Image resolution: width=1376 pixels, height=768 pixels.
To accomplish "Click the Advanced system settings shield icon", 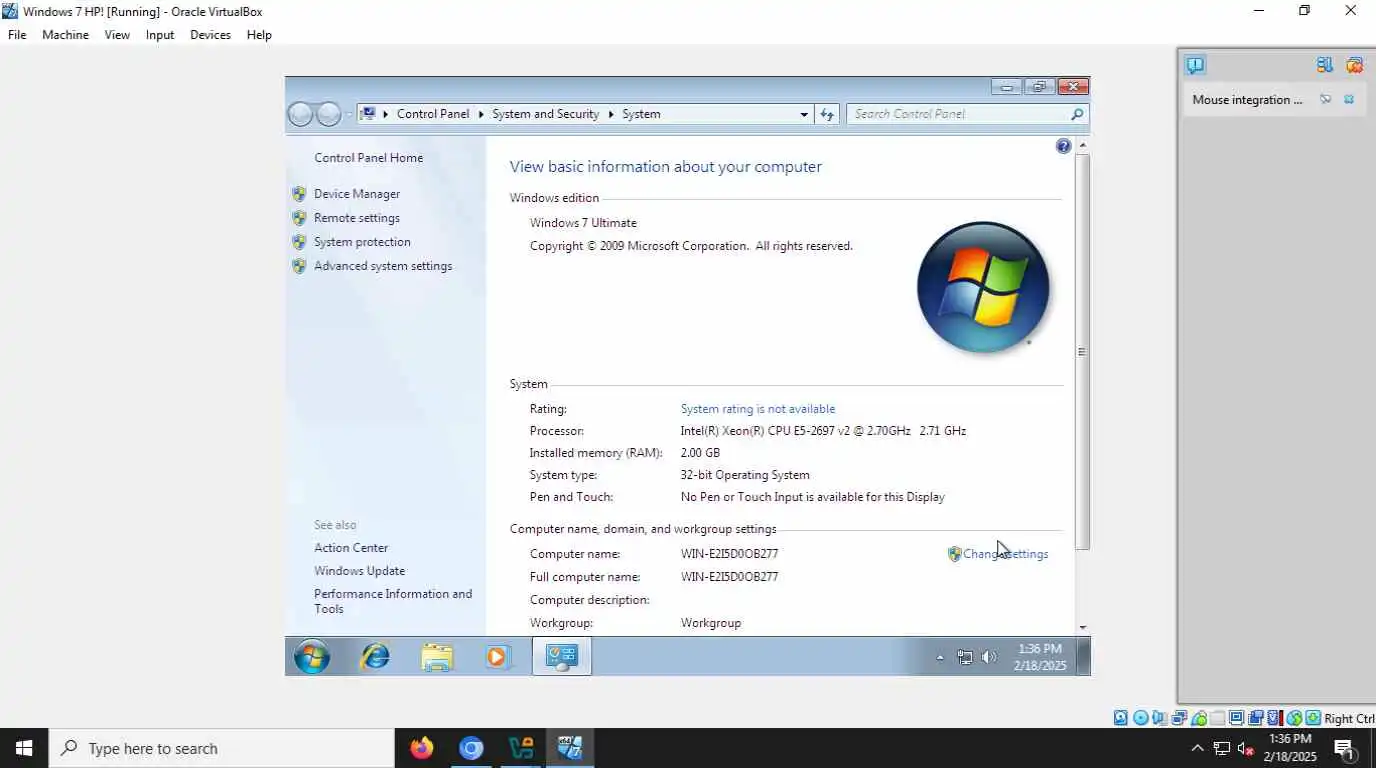I will pyautogui.click(x=299, y=266).
